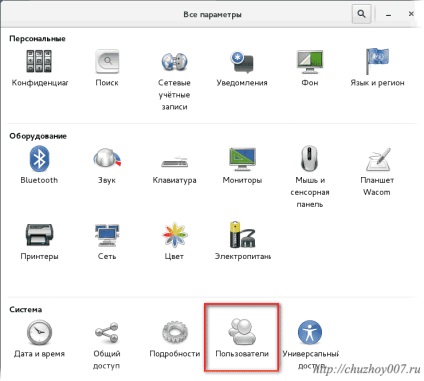The width and height of the screenshot is (424, 381).
Task: Open the Сеть network settings
Action: 107,242
